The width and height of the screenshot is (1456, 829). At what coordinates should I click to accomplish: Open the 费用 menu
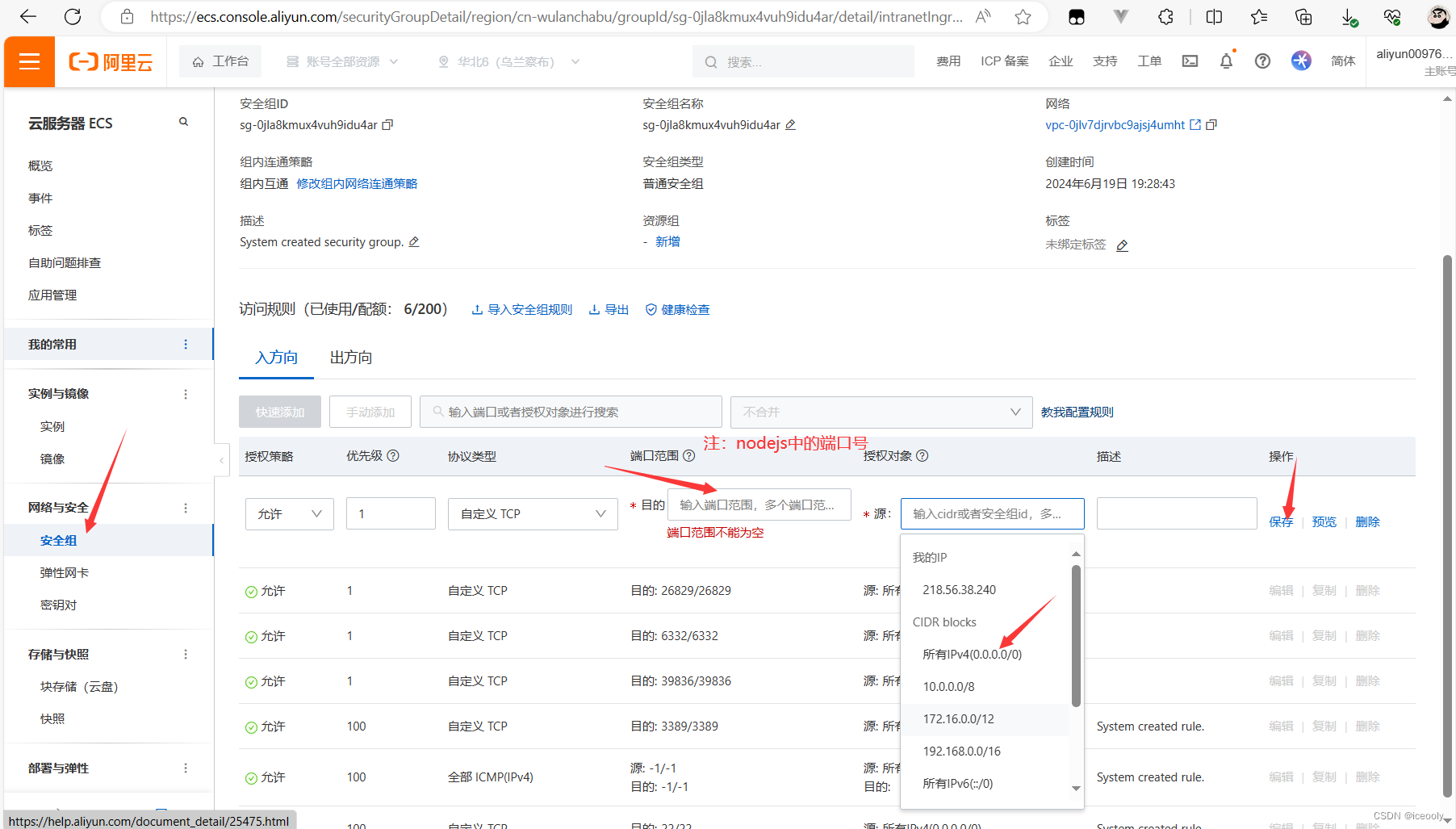948,61
